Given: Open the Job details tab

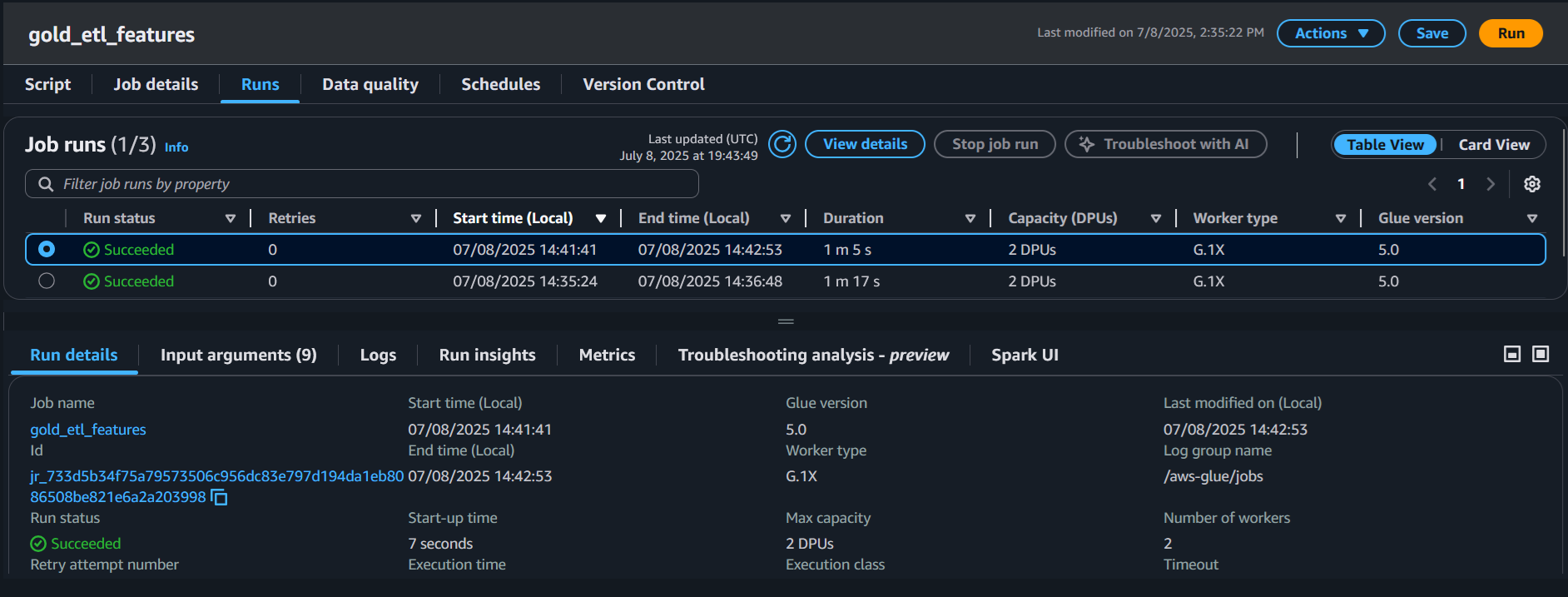Looking at the screenshot, I should pyautogui.click(x=156, y=84).
